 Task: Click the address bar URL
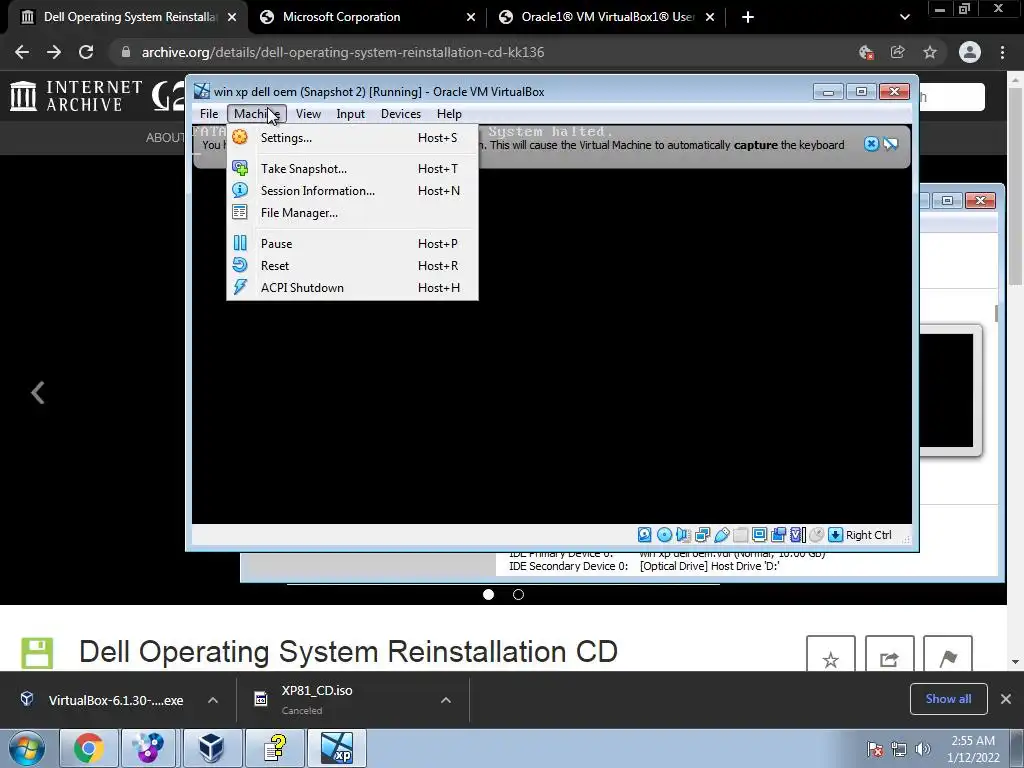(x=343, y=52)
